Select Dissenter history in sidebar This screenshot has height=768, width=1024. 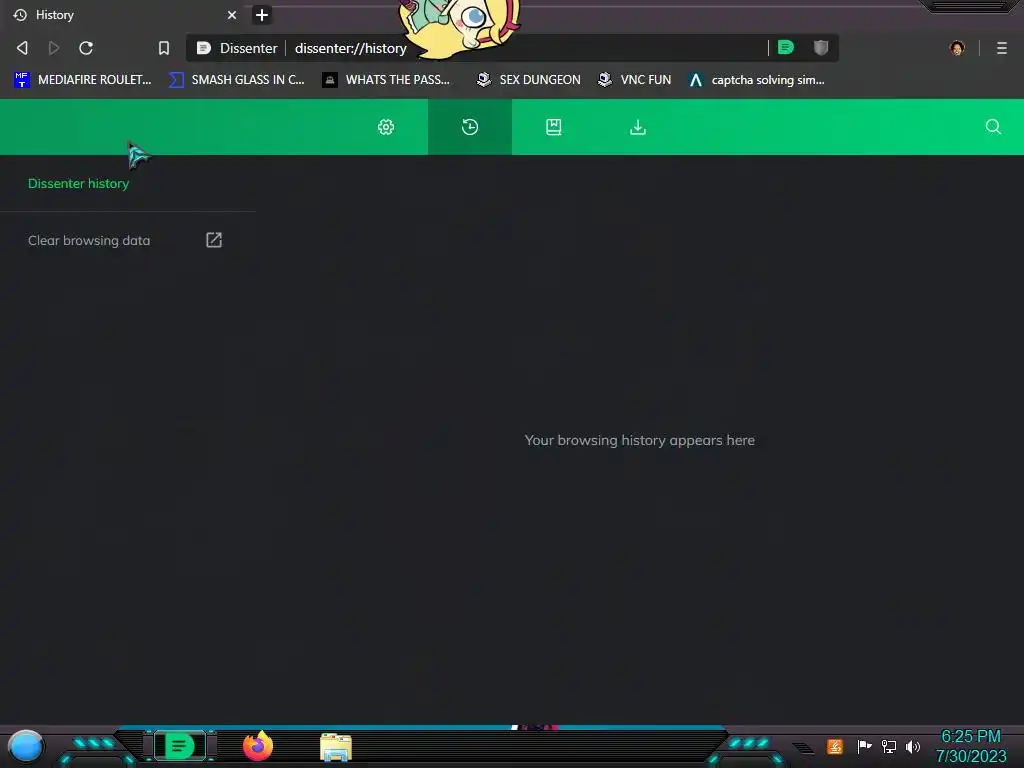(78, 184)
